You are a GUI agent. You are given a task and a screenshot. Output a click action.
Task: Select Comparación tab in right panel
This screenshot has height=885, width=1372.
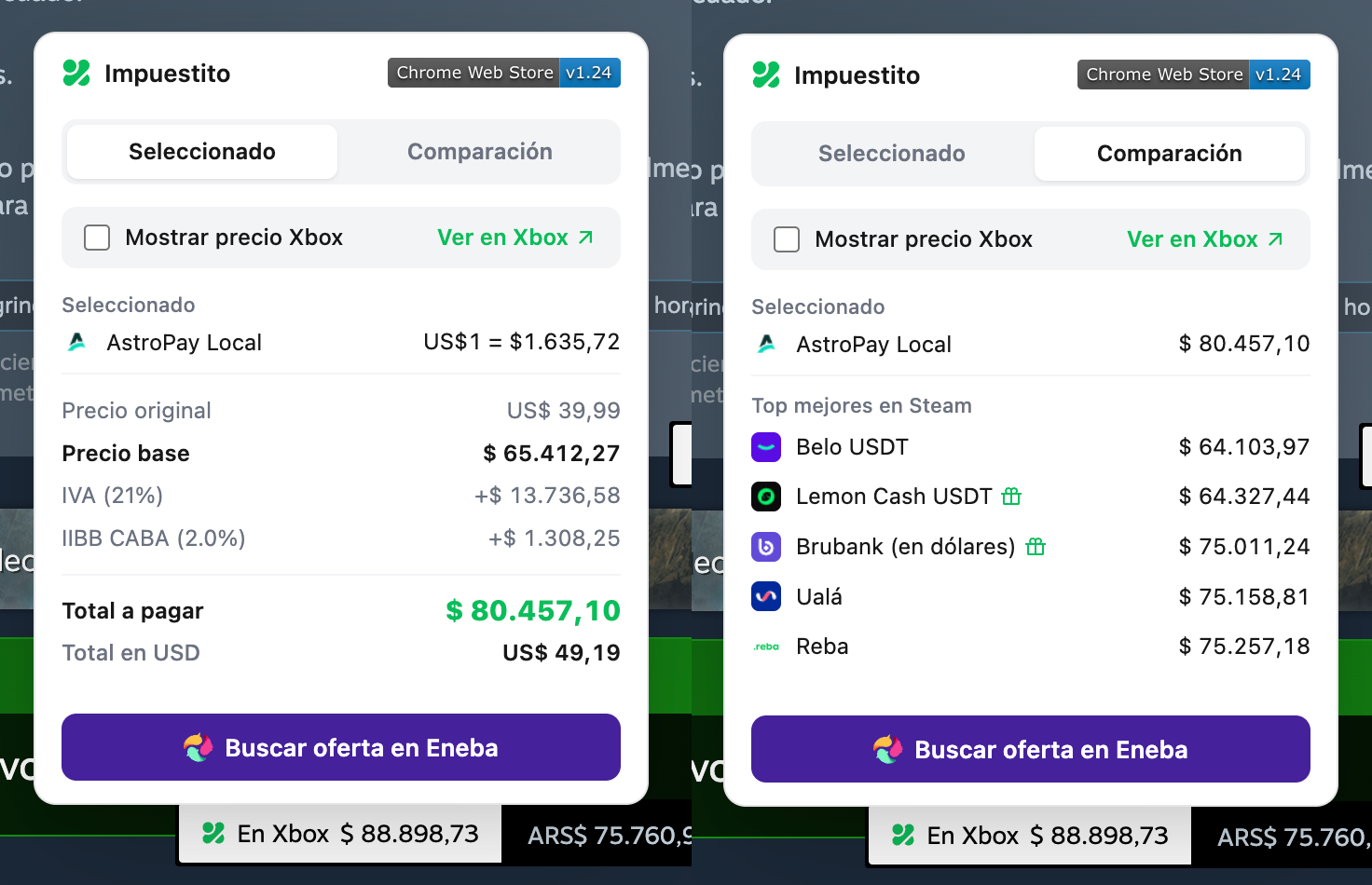[x=1170, y=154]
